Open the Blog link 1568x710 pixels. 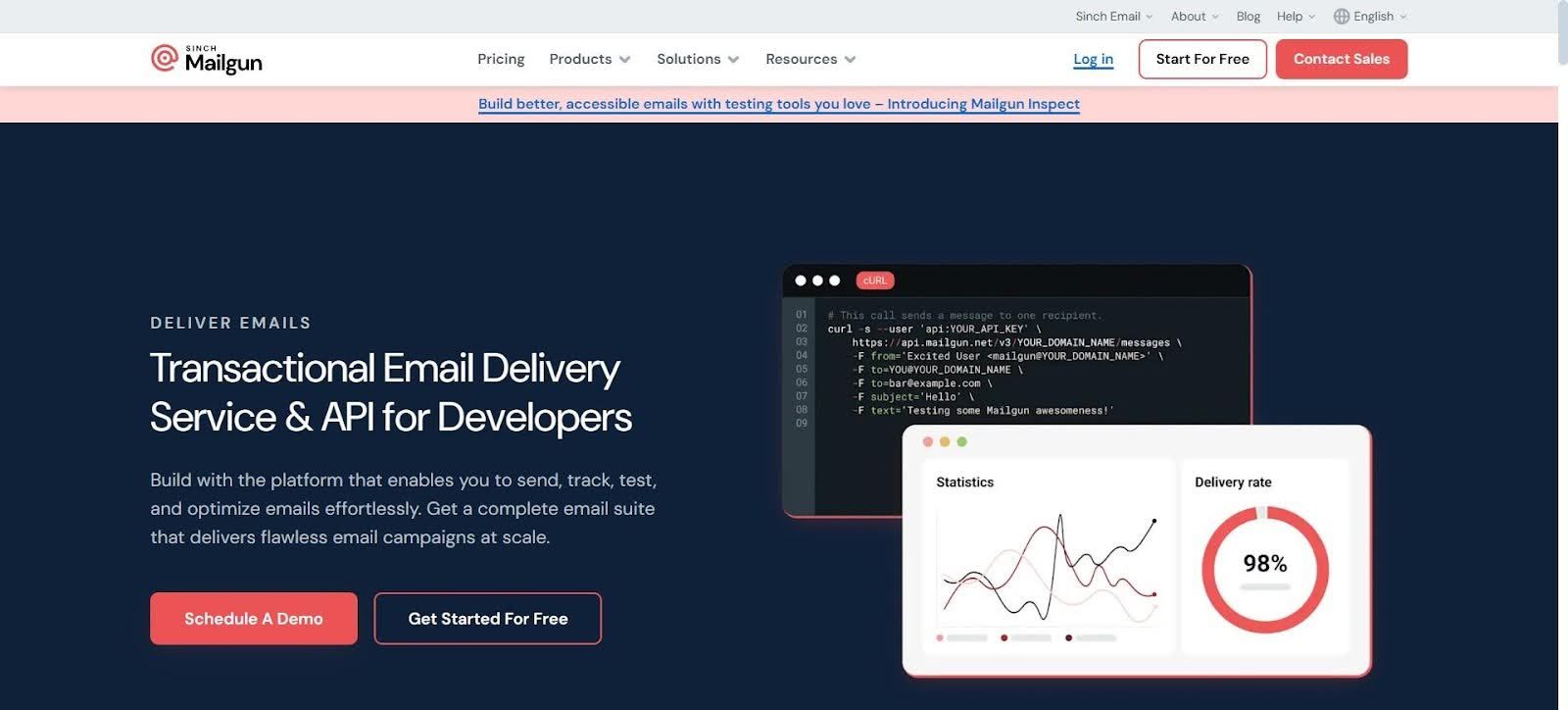pos(1248,17)
